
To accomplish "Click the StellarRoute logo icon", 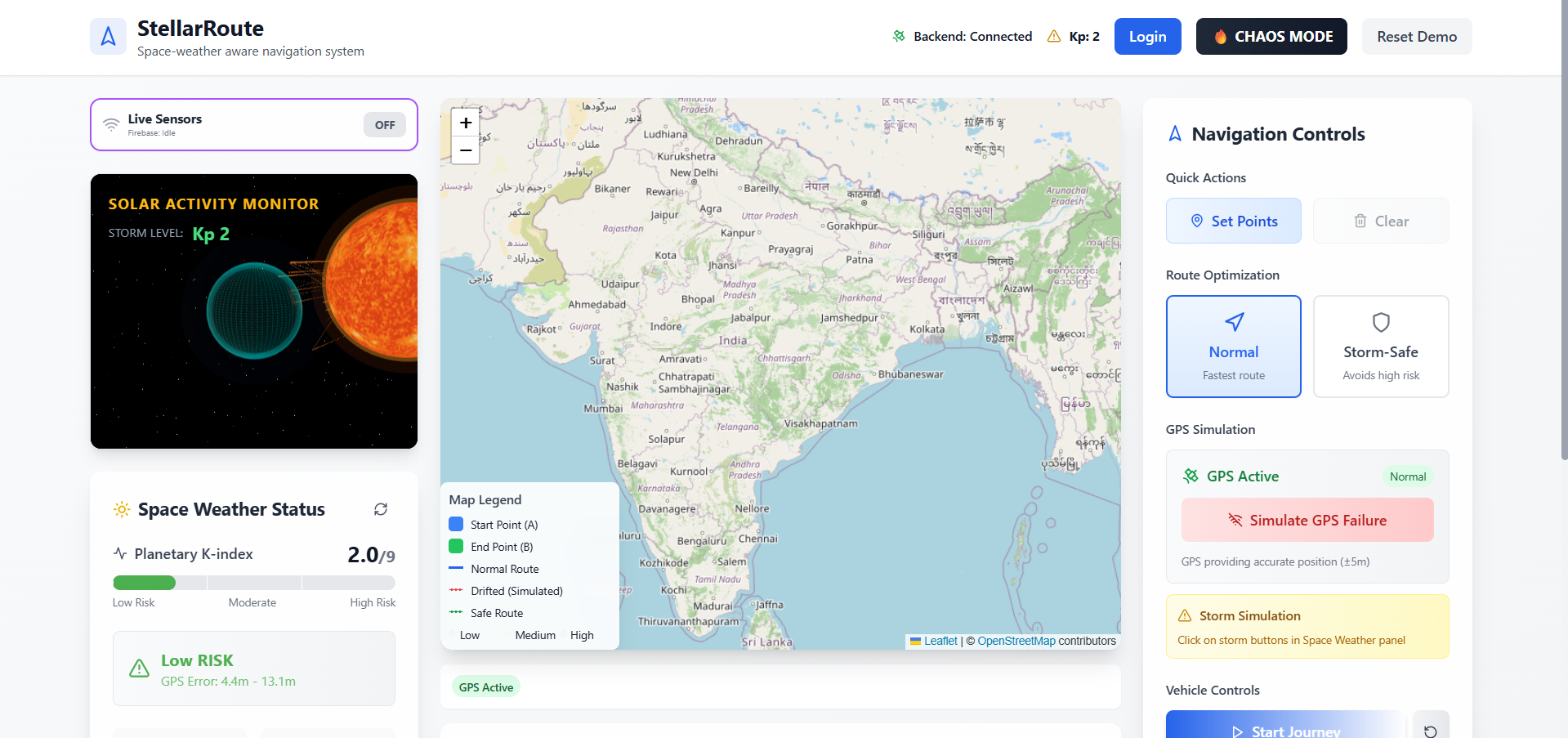I will [108, 36].
